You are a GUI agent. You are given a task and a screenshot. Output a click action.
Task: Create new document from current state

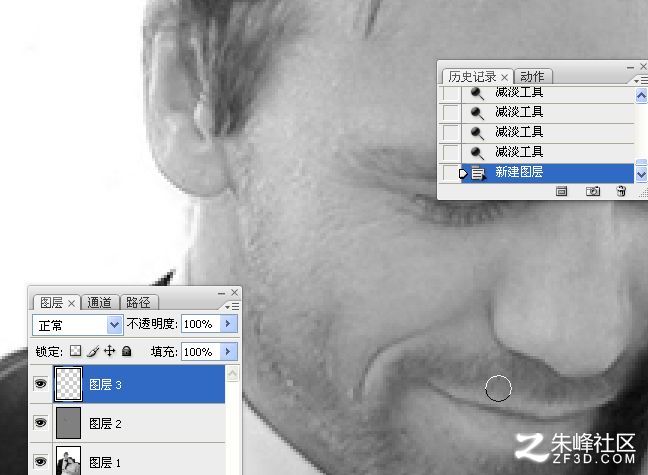pyautogui.click(x=561, y=191)
